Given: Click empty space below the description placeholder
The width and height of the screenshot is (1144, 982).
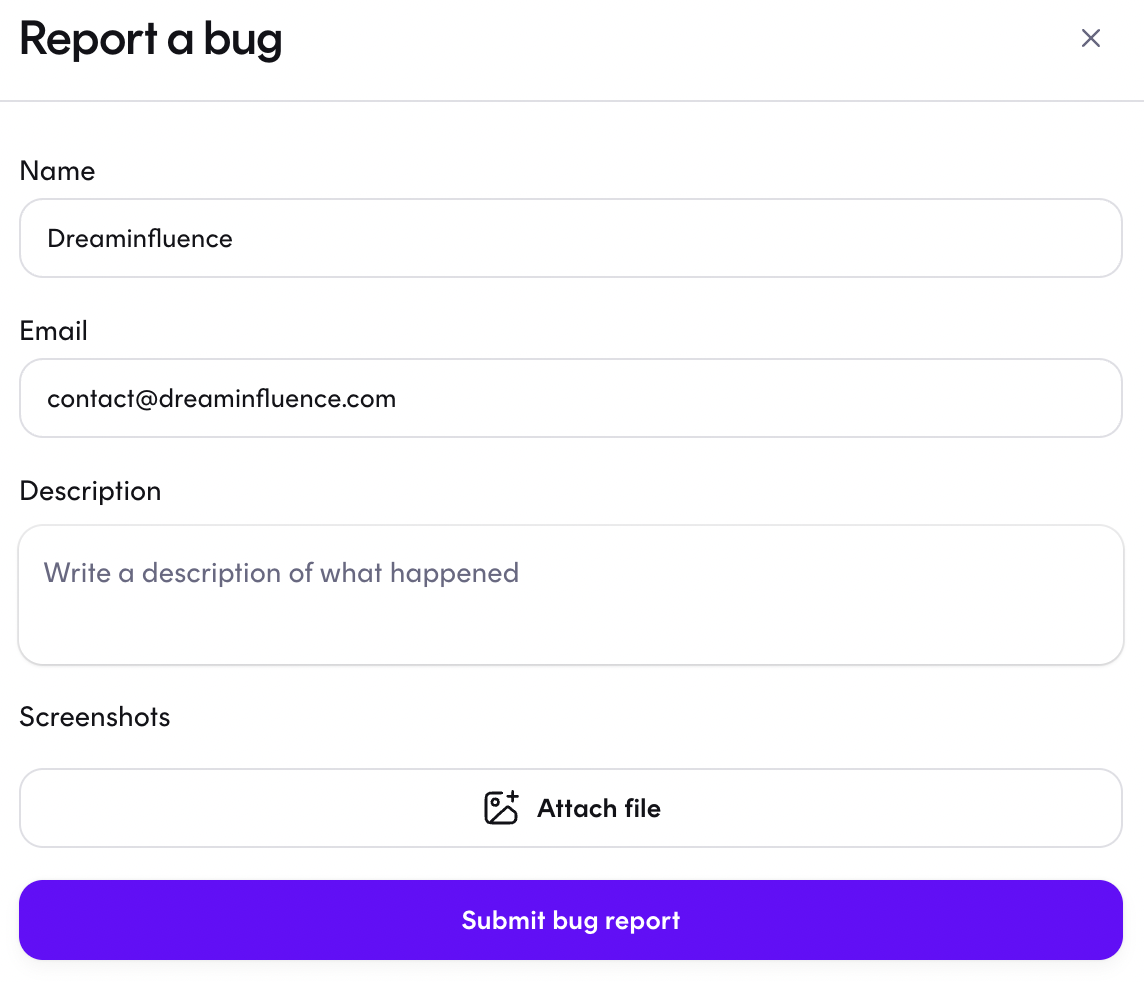Looking at the screenshot, I should pyautogui.click(x=571, y=627).
